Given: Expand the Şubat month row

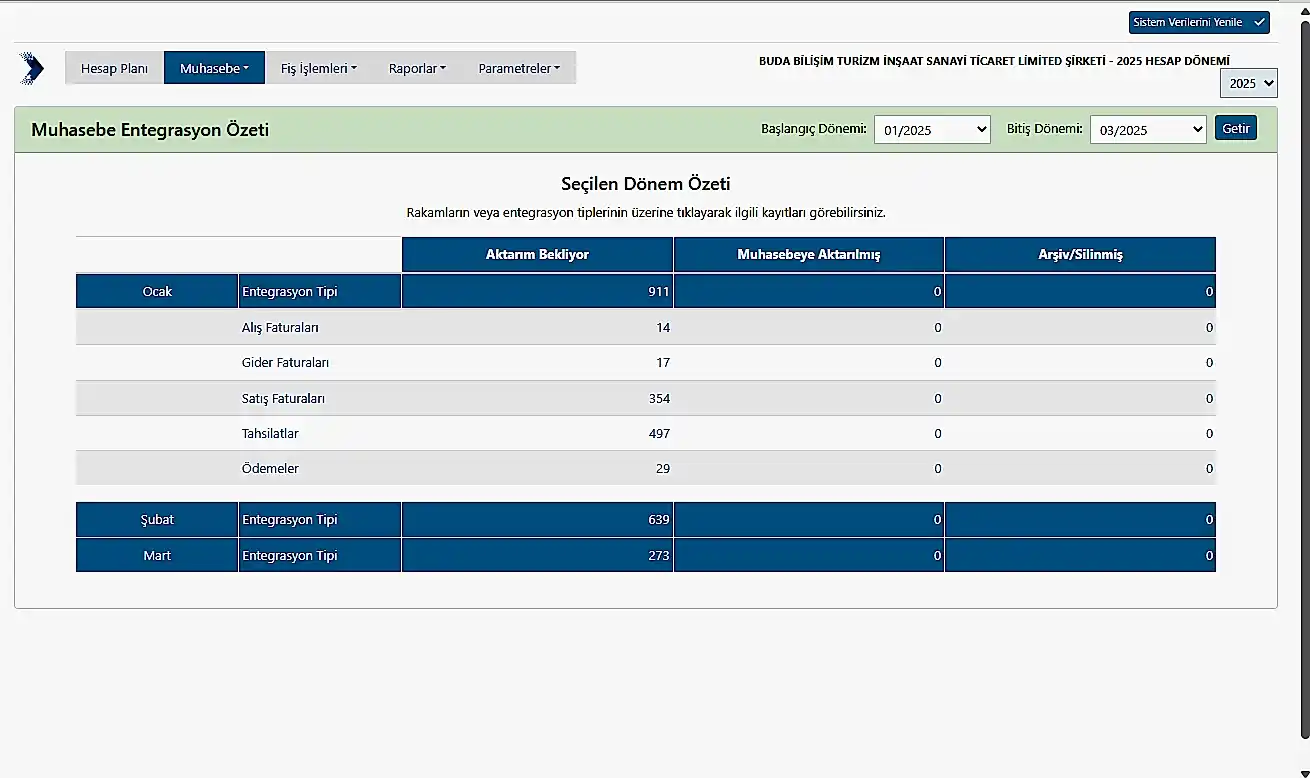Looking at the screenshot, I should coord(157,520).
